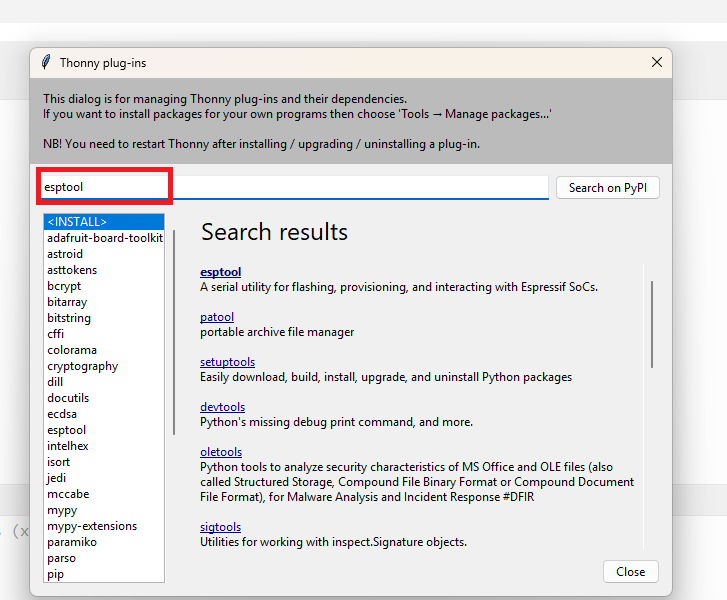Image resolution: width=727 pixels, height=600 pixels.
Task: Select bcrypt in the package list
Action: pos(104,286)
